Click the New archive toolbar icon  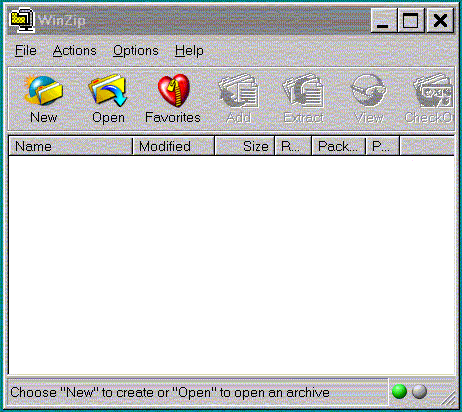click(x=43, y=91)
